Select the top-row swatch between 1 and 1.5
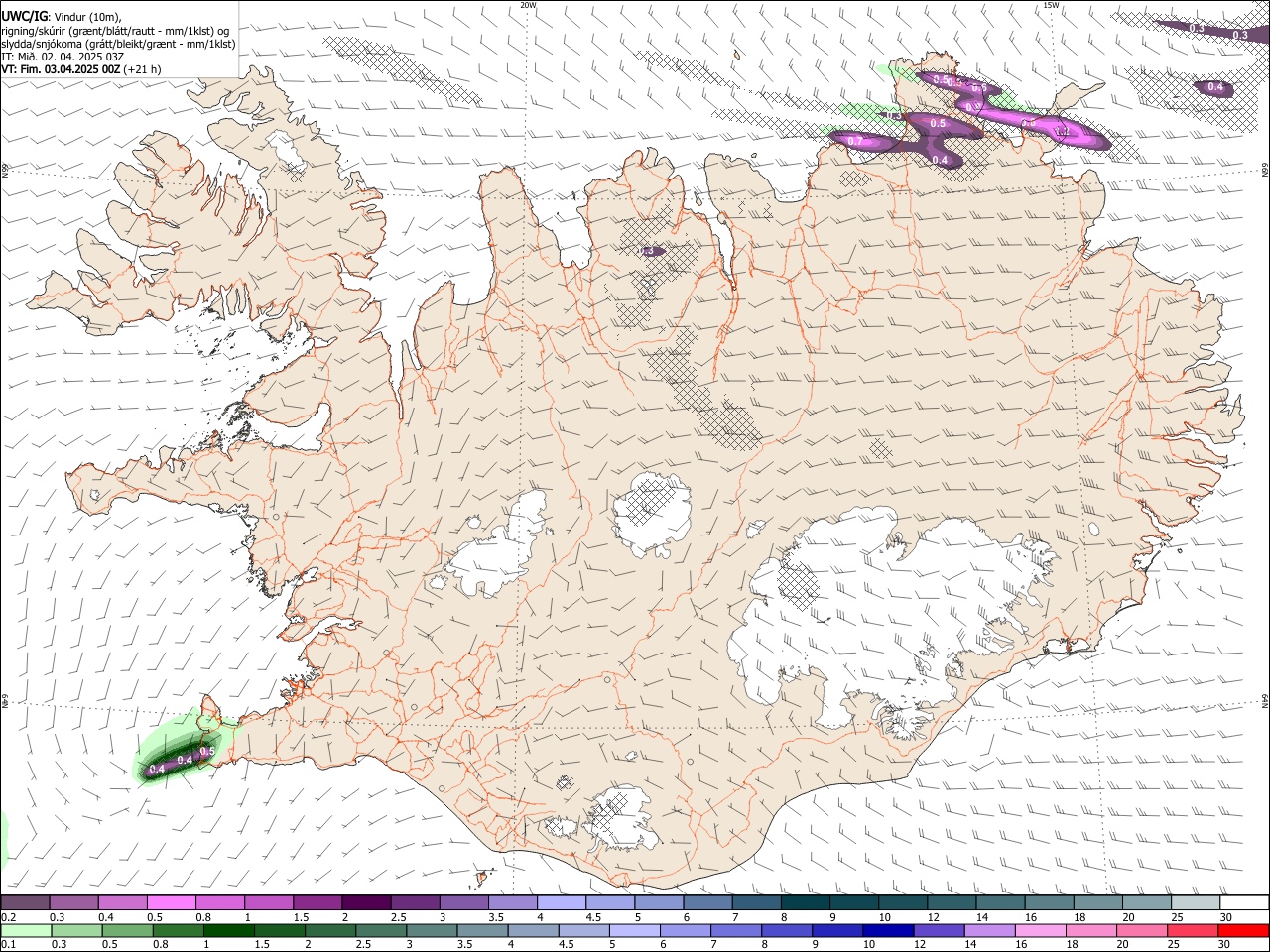This screenshot has height=952, width=1270. point(268,903)
